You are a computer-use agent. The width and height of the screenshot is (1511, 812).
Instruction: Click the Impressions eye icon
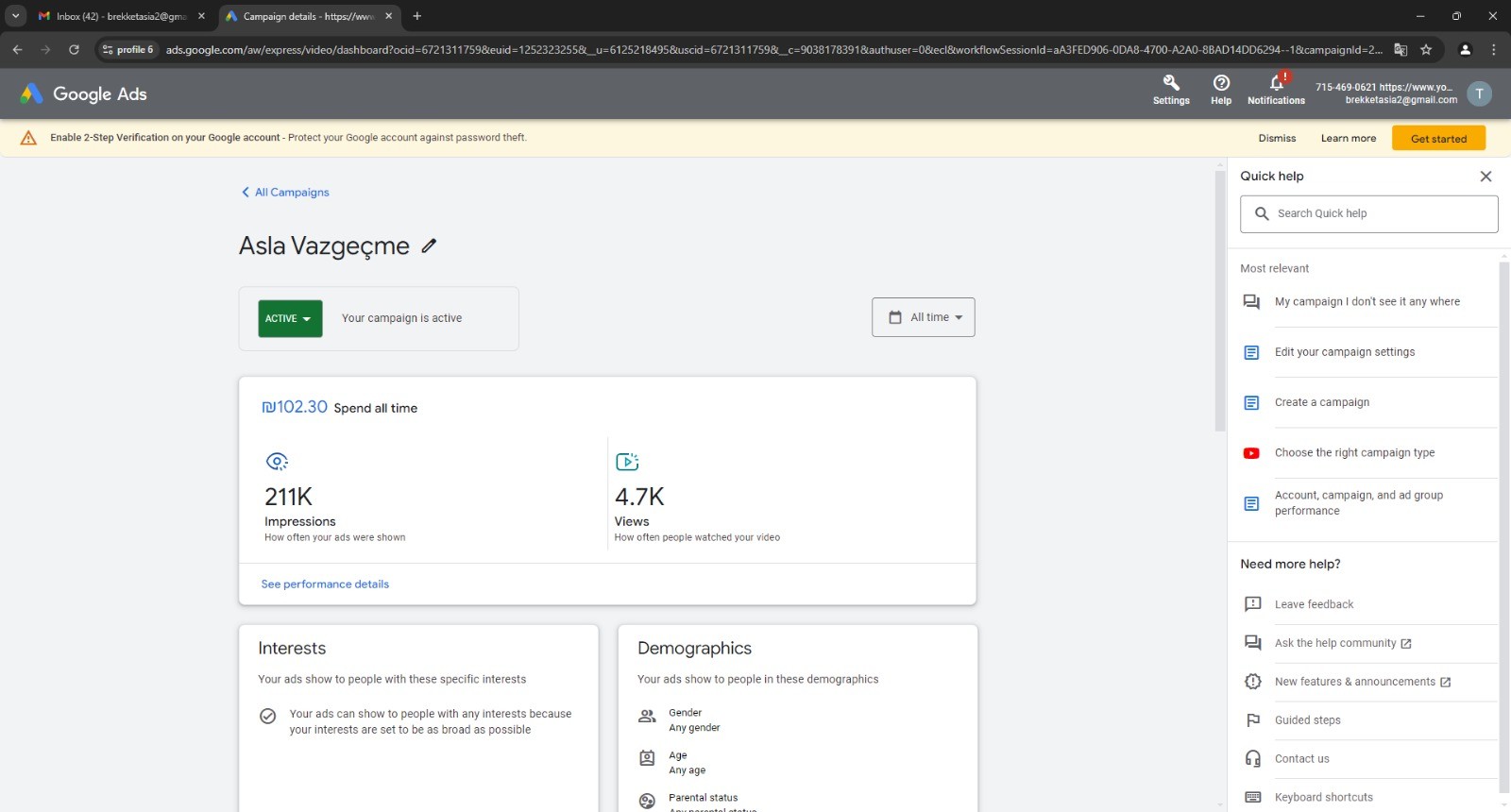pyautogui.click(x=277, y=462)
